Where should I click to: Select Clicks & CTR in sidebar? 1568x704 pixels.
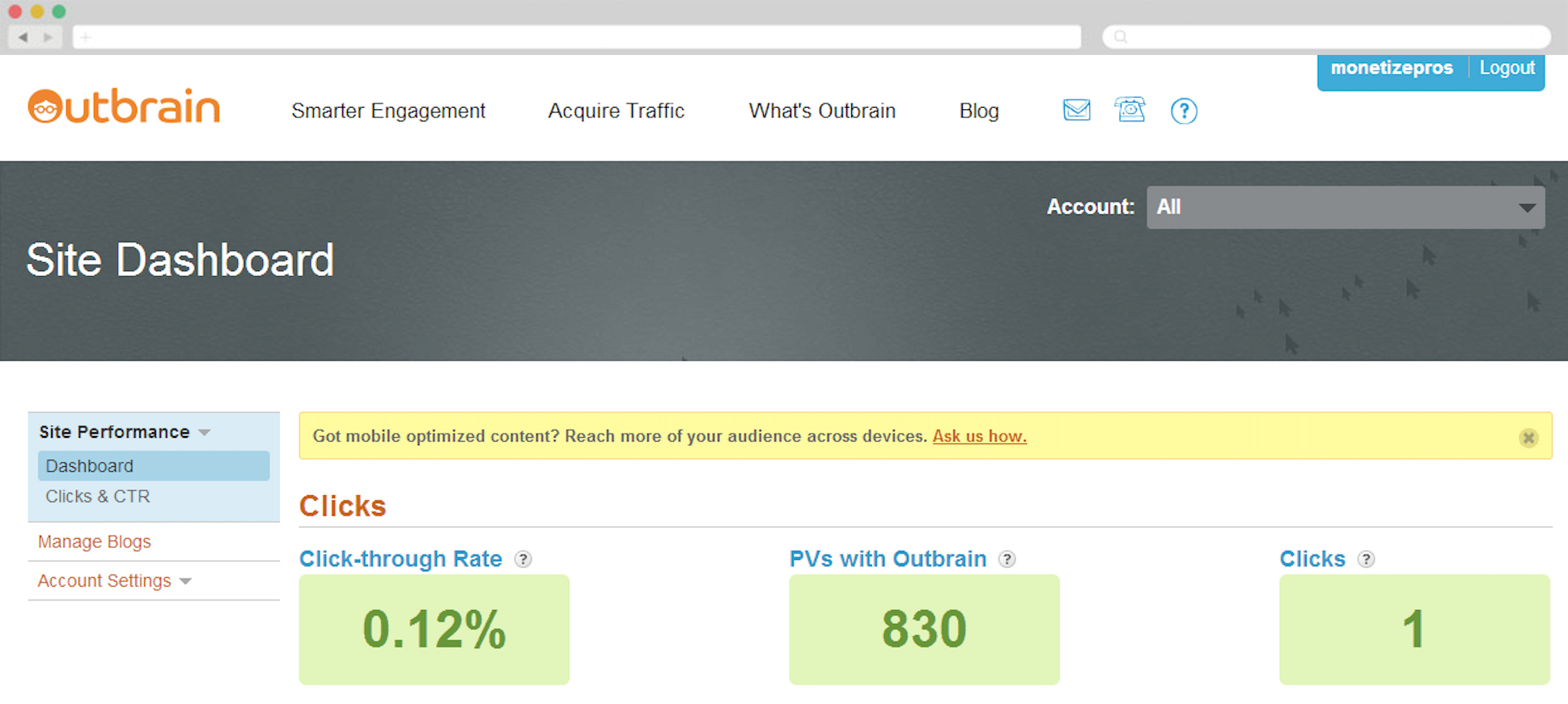(98, 496)
